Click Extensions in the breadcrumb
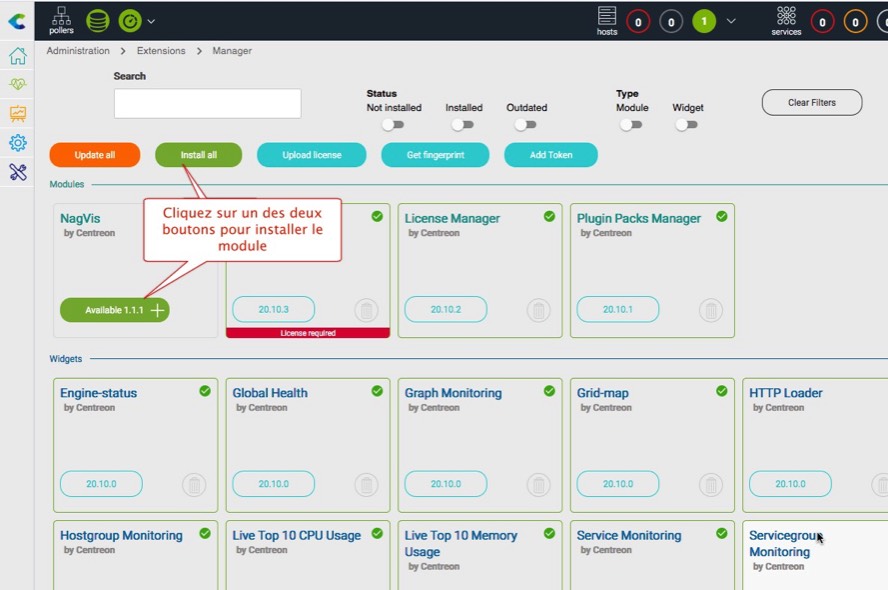The height and width of the screenshot is (590, 888). pyautogui.click(x=161, y=51)
